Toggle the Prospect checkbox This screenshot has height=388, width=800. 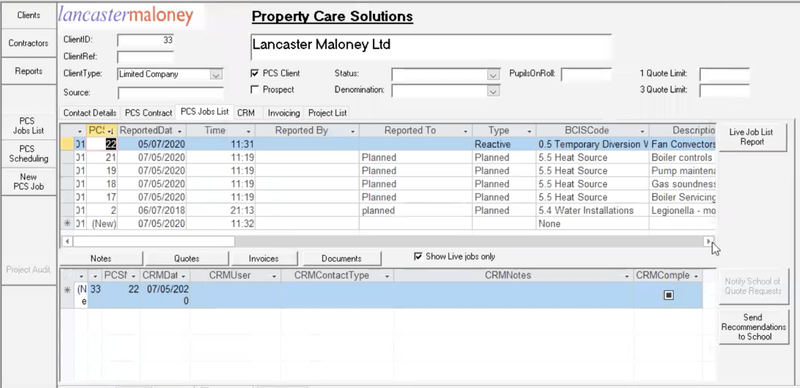[x=255, y=90]
